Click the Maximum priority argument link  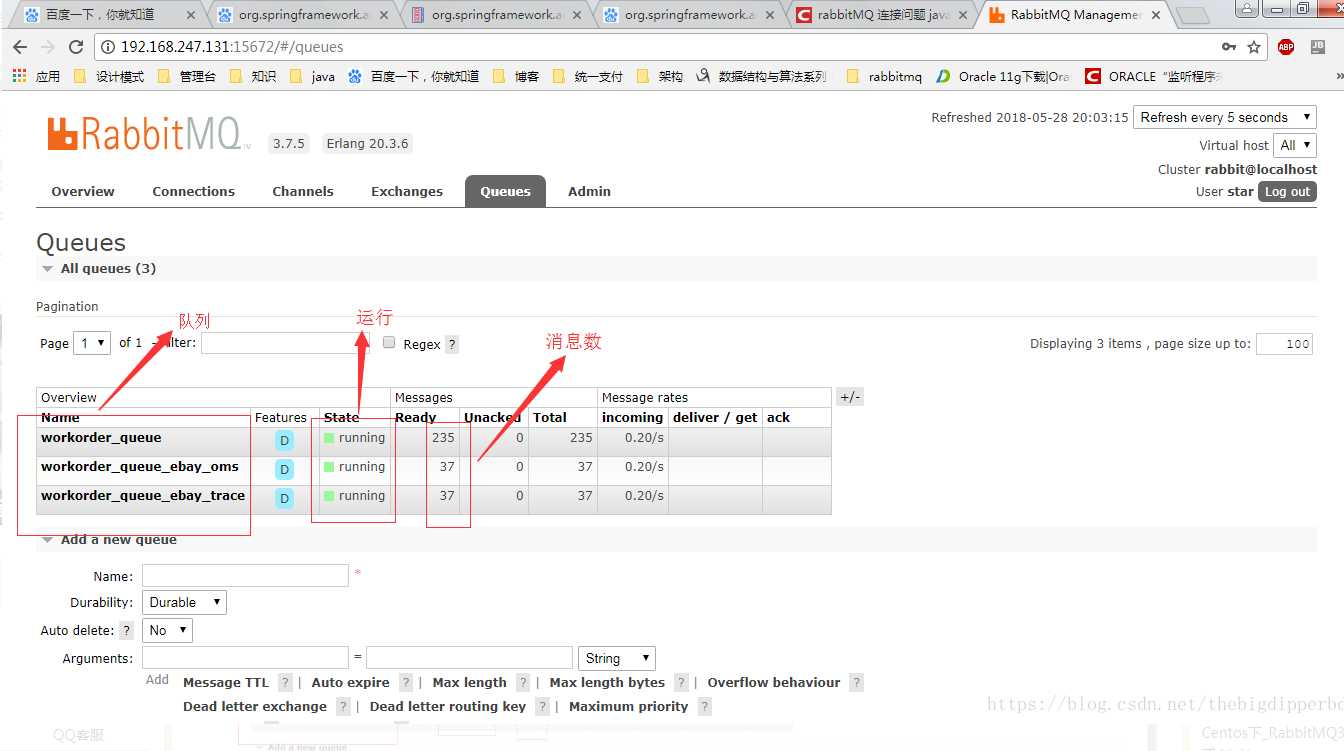click(628, 707)
